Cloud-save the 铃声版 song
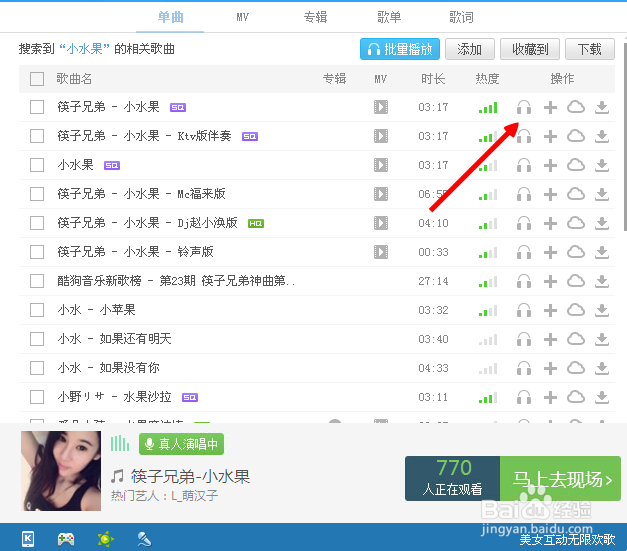627x551 pixels. click(576, 252)
